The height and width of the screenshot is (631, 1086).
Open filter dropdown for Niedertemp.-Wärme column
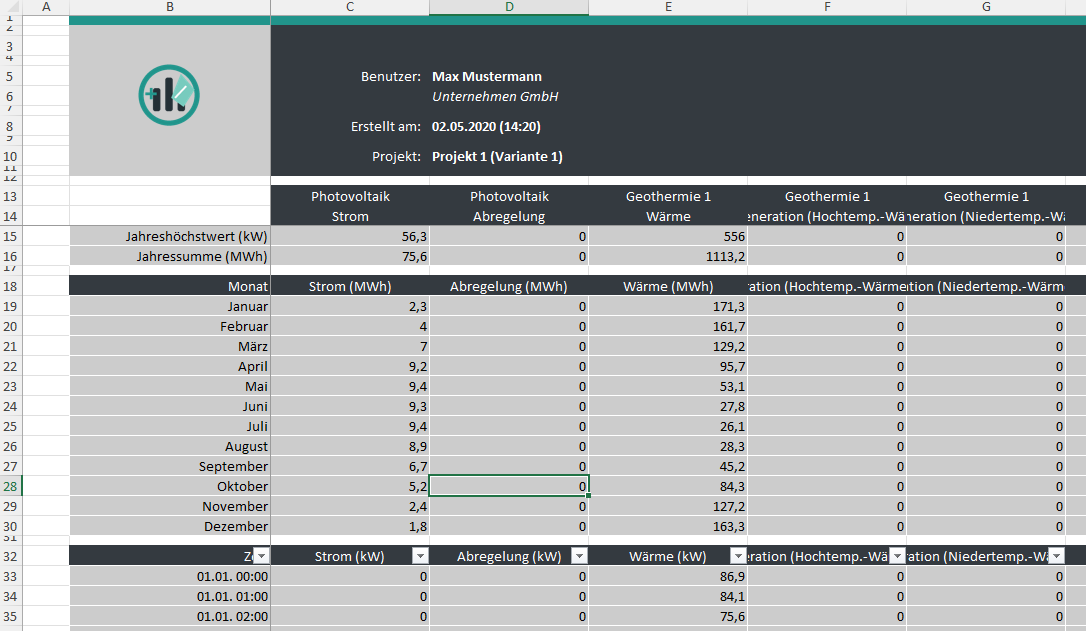(1056, 556)
